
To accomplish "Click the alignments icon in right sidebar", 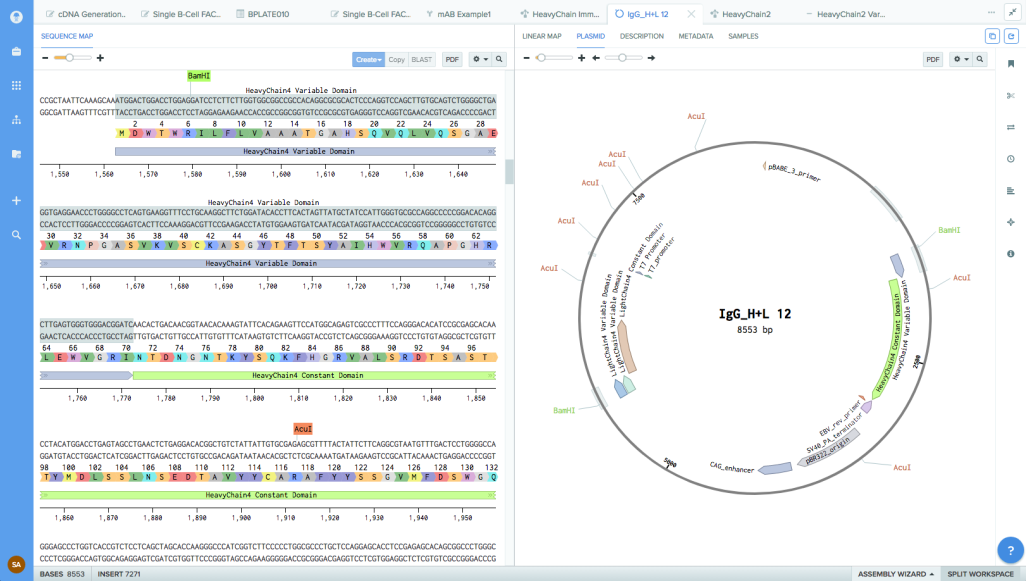I will [1011, 190].
